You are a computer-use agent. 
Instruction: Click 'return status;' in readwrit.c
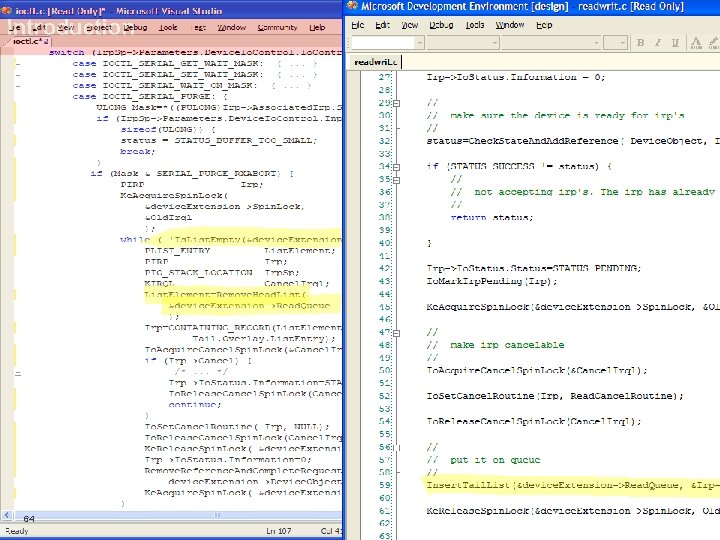click(x=492, y=217)
